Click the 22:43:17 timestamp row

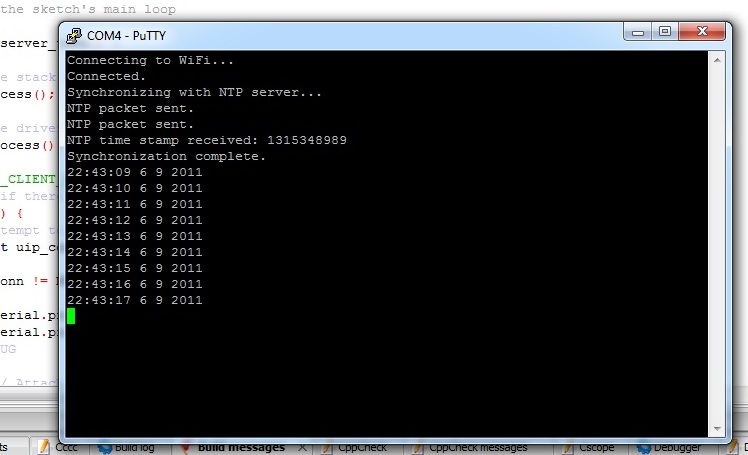click(135, 300)
